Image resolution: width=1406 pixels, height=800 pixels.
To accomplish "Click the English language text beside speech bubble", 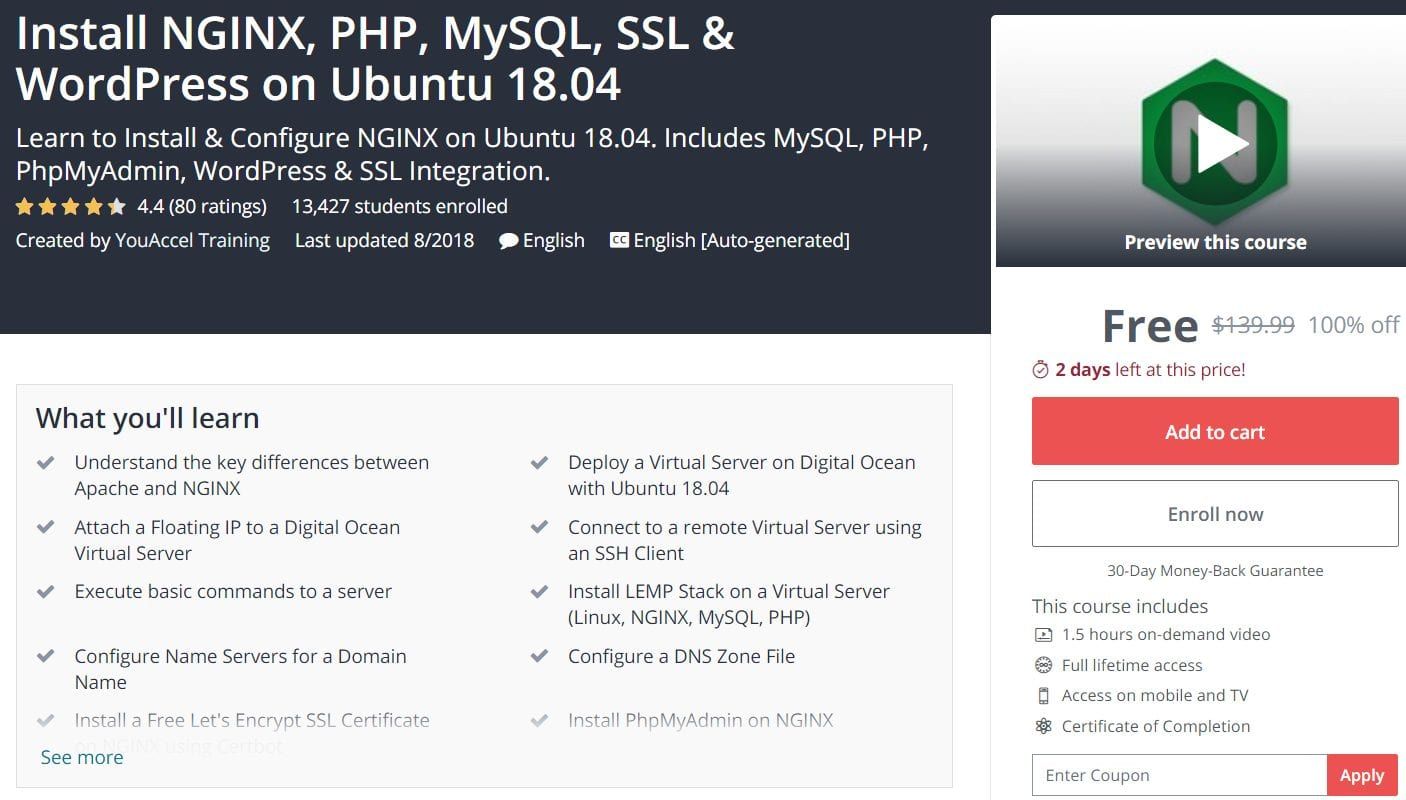I will pos(554,240).
